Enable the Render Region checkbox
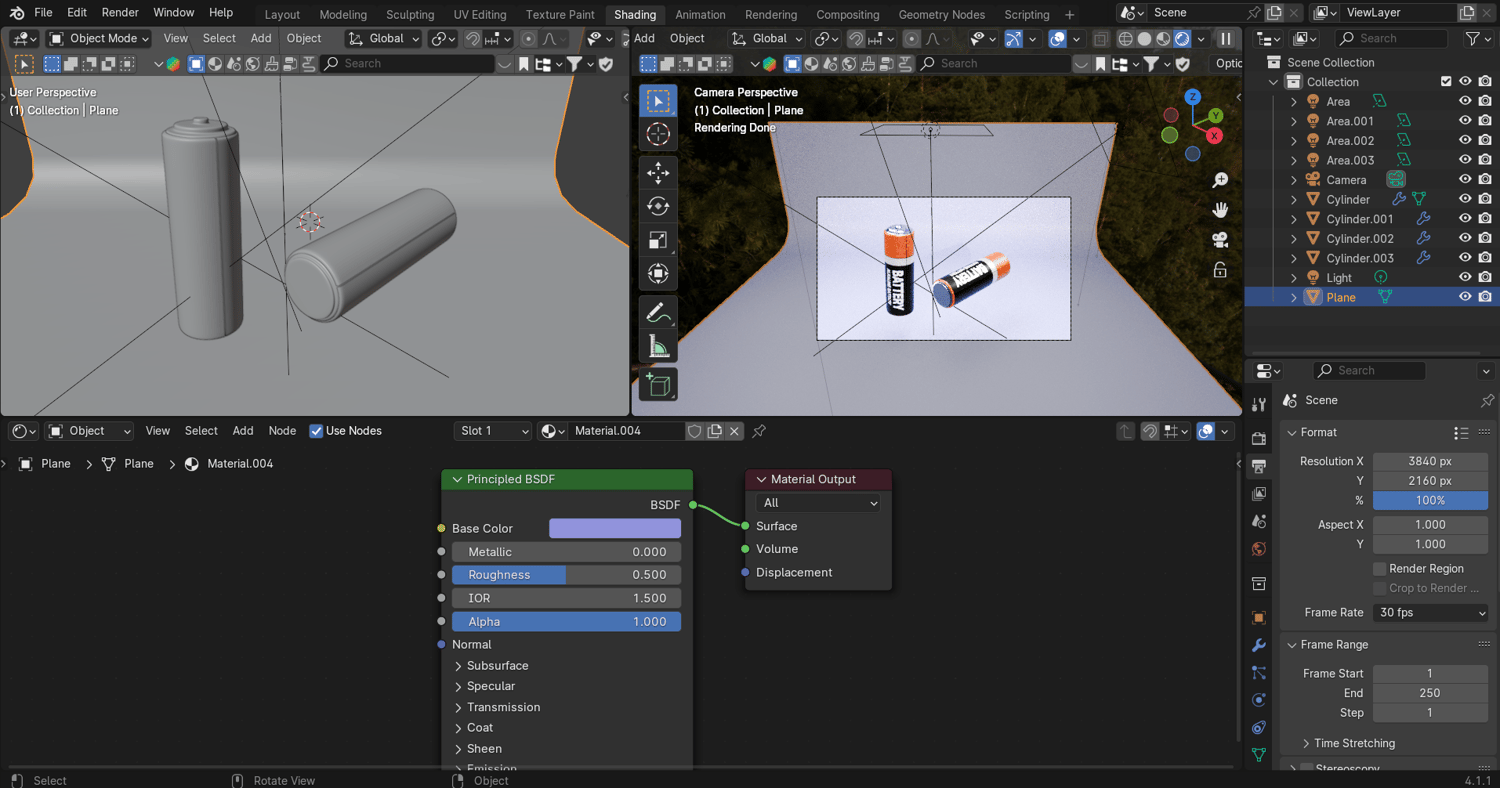 point(1380,569)
